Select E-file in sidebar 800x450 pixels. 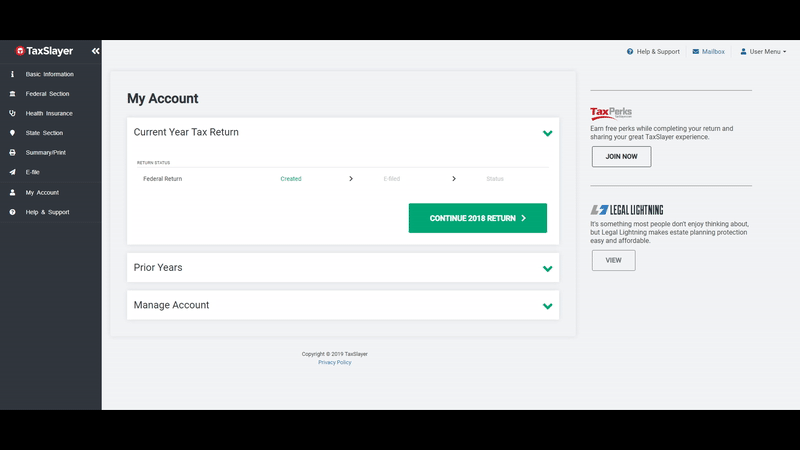tap(33, 172)
